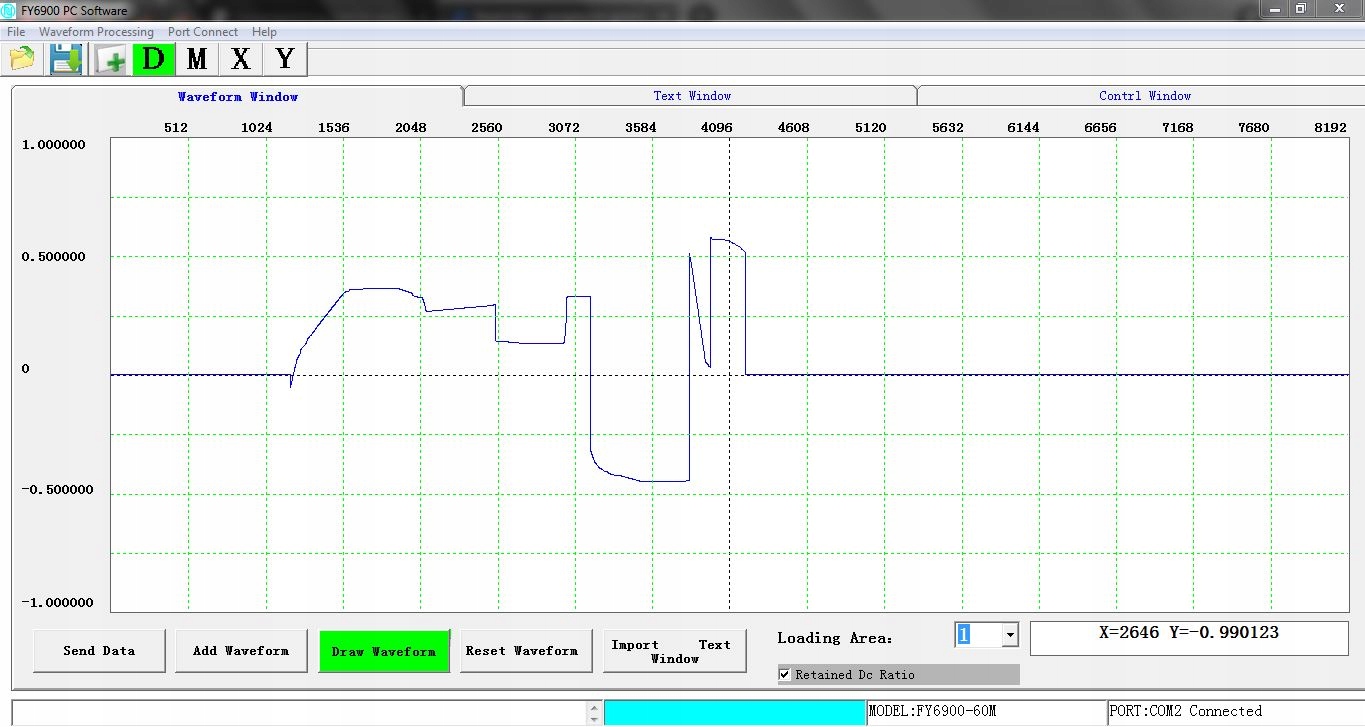
Task: Click the Import Text Window button
Action: pos(674,651)
